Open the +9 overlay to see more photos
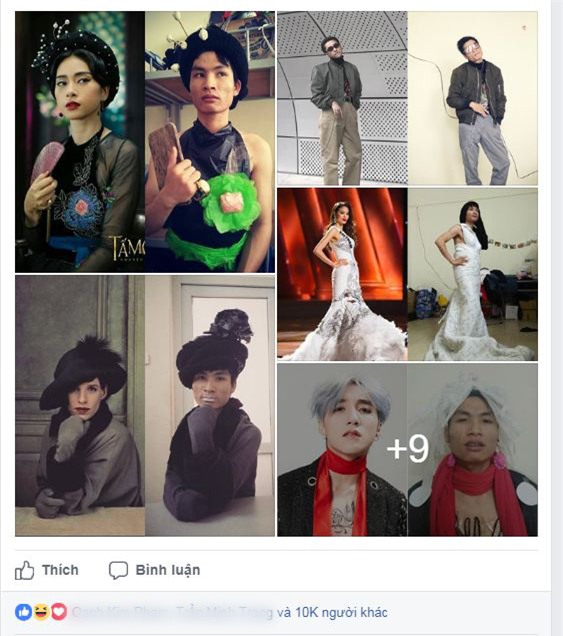The height and width of the screenshot is (636, 563). point(408,448)
